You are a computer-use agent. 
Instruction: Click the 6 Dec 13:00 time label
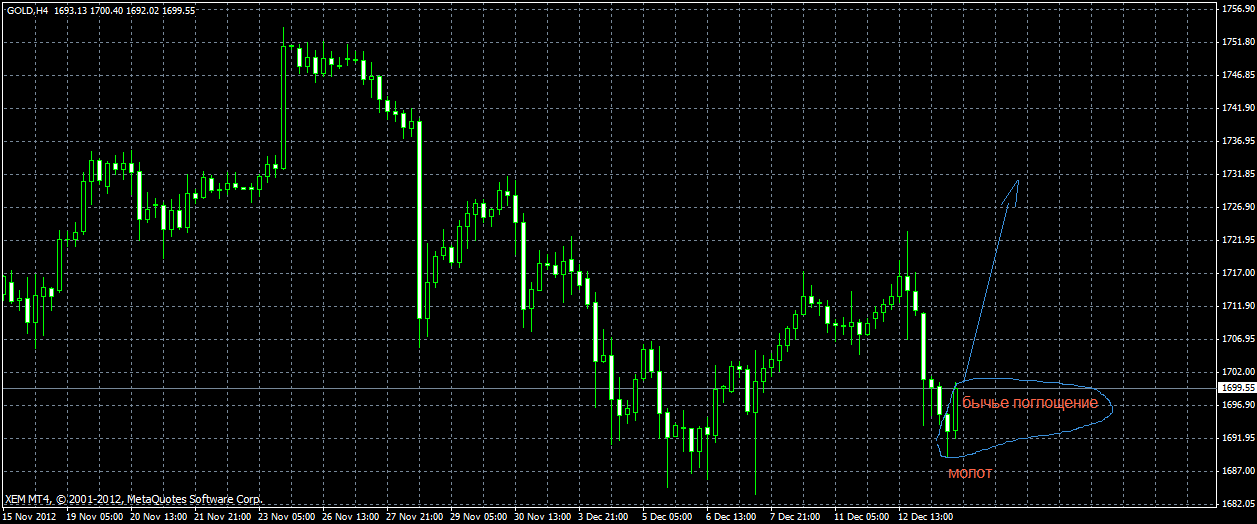[732, 517]
